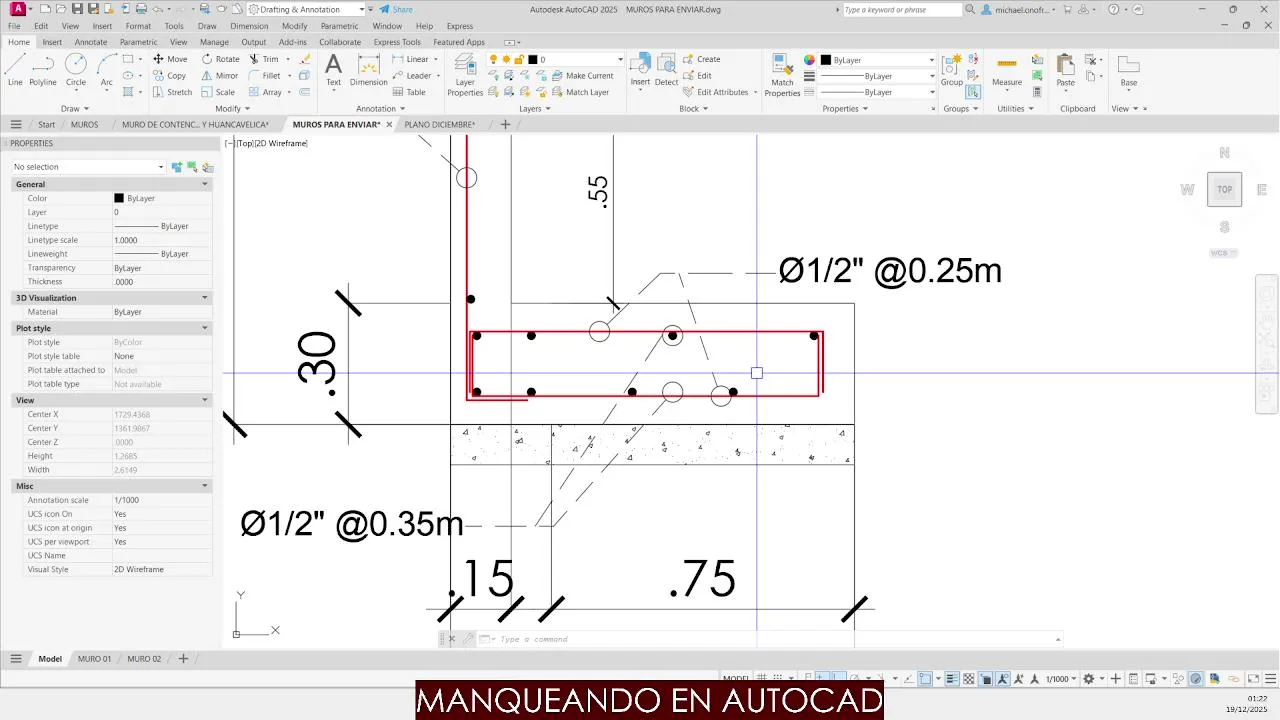This screenshot has height=720, width=1280.
Task: Open the Annotate ribbon tab
Action: tap(91, 42)
